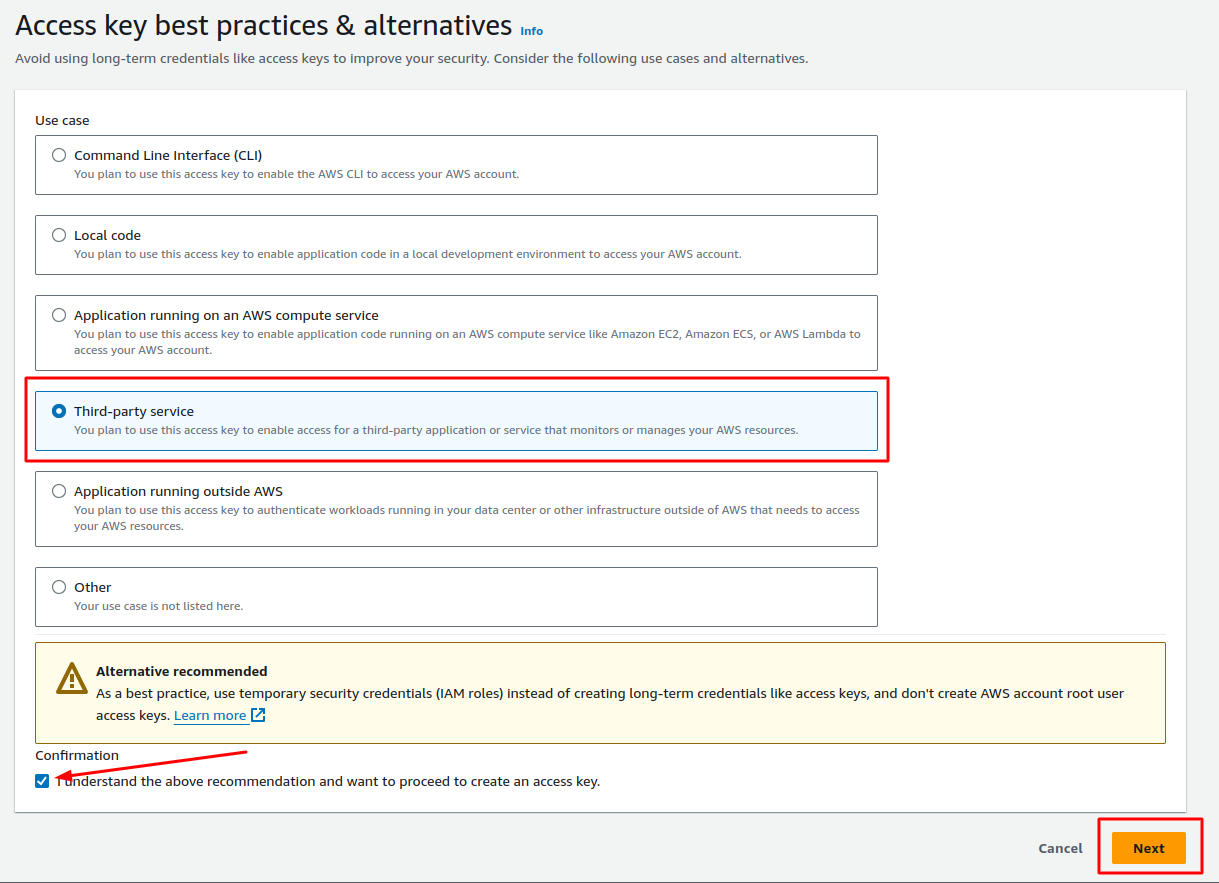Click the orange Next button
The width and height of the screenshot is (1219, 883).
(x=1149, y=848)
